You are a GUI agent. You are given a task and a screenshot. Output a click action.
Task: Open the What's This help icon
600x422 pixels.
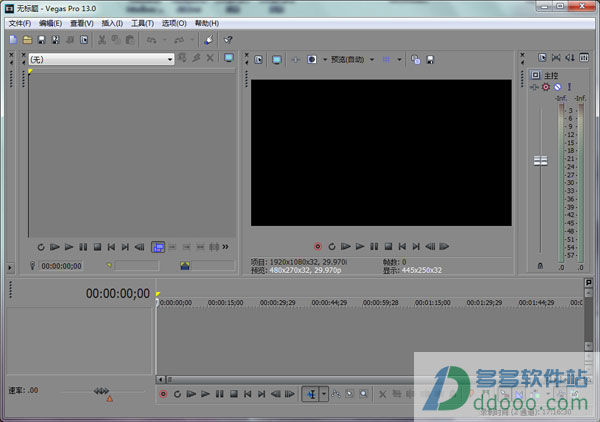[x=228, y=40]
